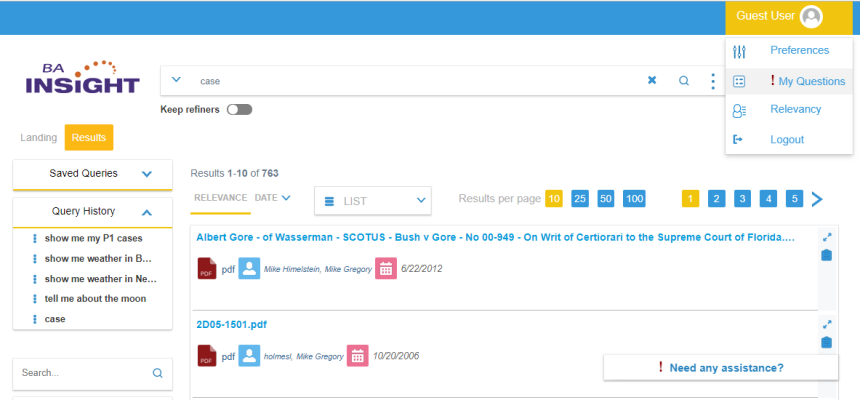Sort by the RELEVANCE tab
The height and width of the screenshot is (400, 860).
click(x=220, y=198)
